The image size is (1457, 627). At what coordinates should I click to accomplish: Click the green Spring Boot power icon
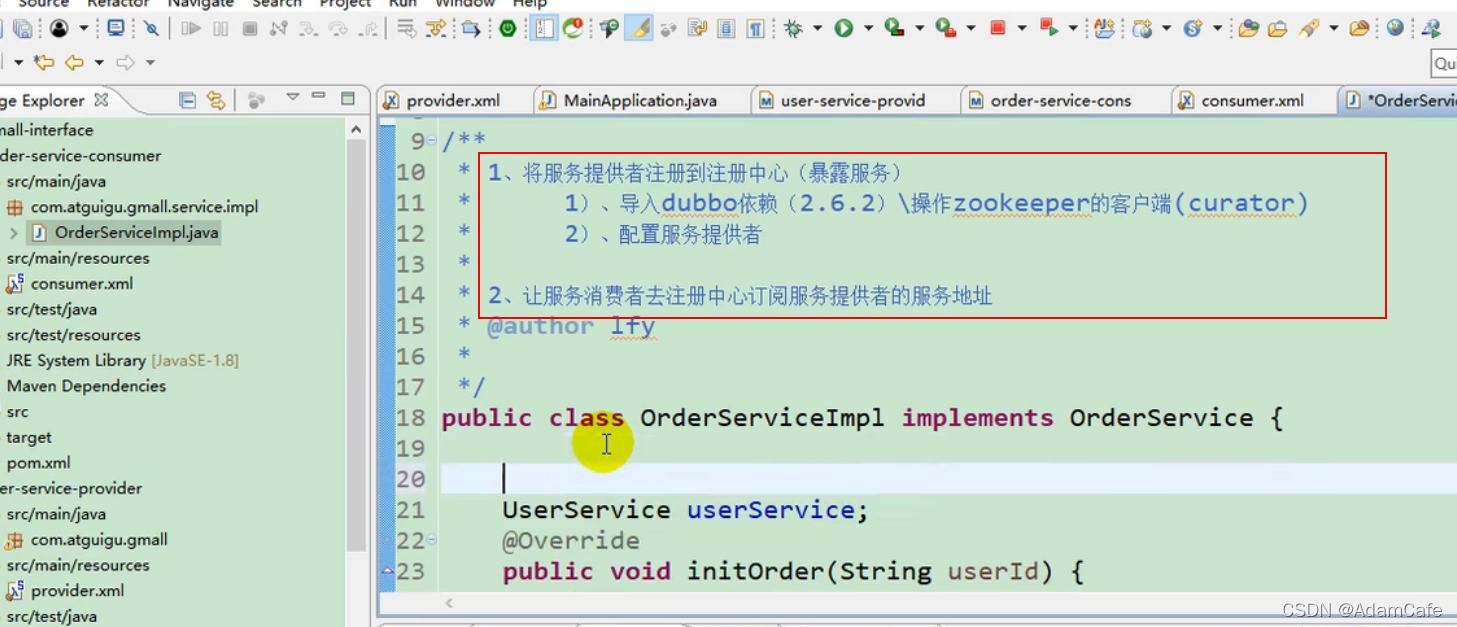pyautogui.click(x=508, y=29)
